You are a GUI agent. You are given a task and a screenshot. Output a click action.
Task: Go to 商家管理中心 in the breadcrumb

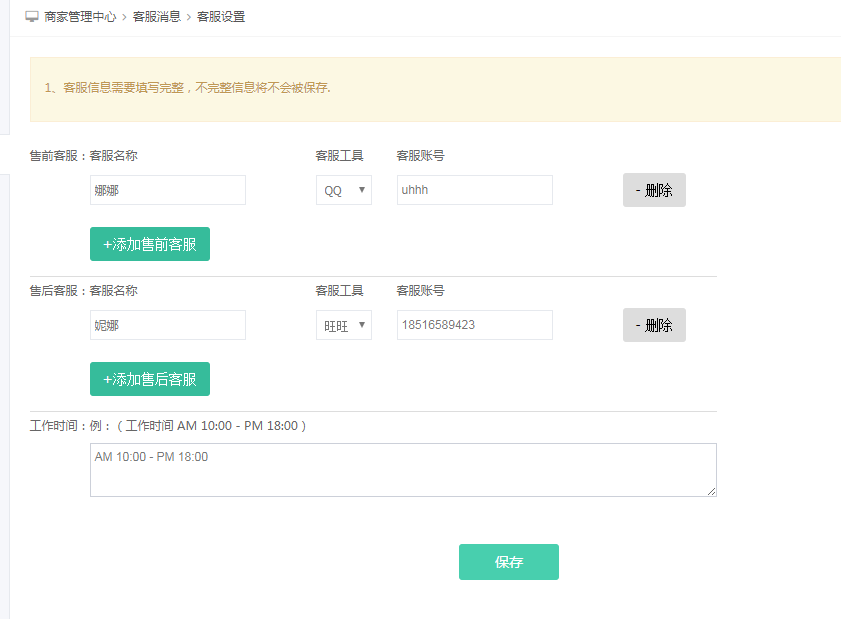click(80, 17)
